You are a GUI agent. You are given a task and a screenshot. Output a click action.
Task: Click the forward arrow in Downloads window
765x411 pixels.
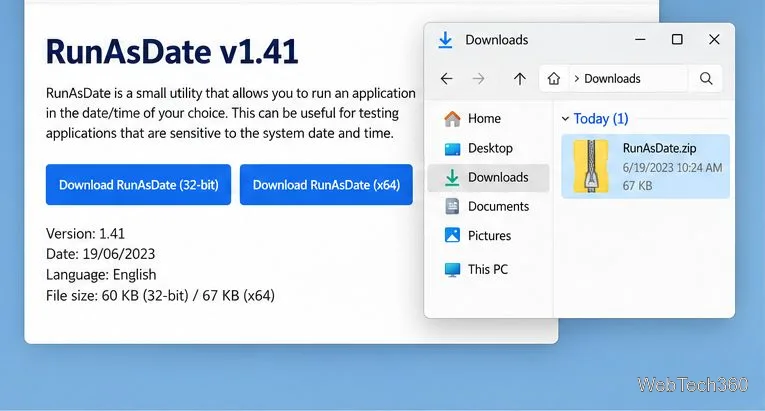pos(479,79)
